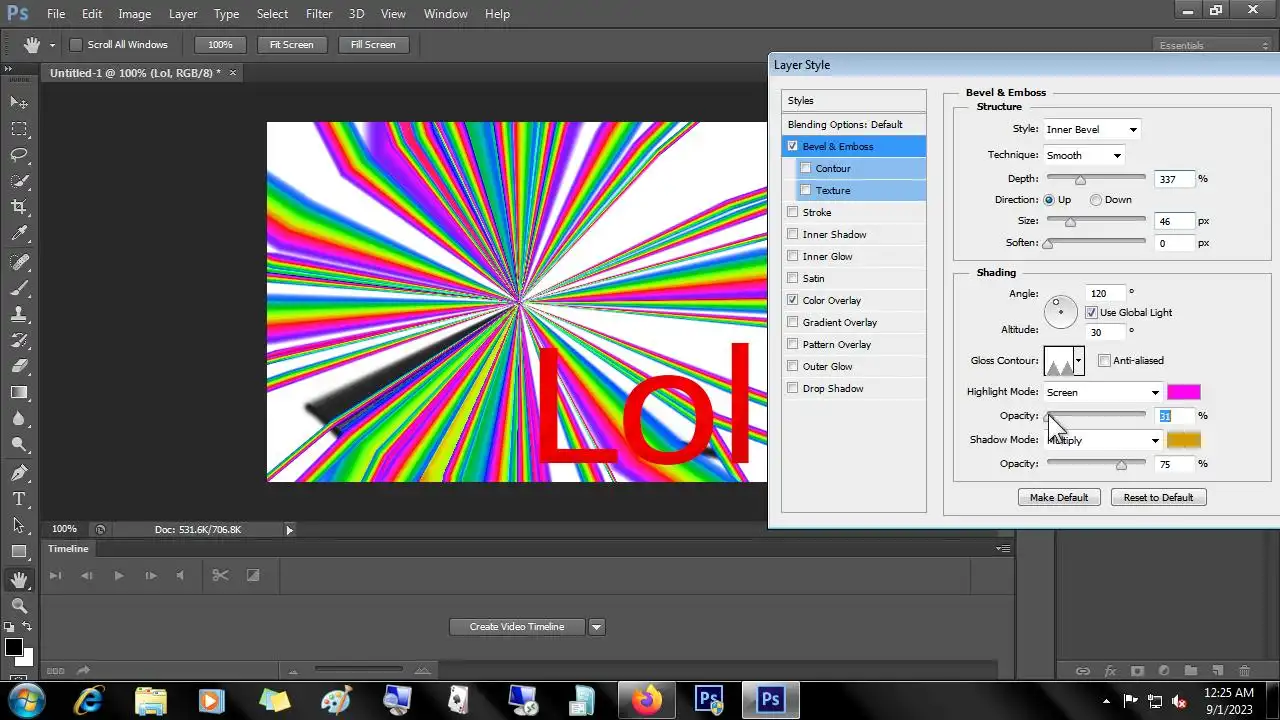Open Firefox from the taskbar
Viewport: 1280px width, 720px height.
click(x=646, y=700)
